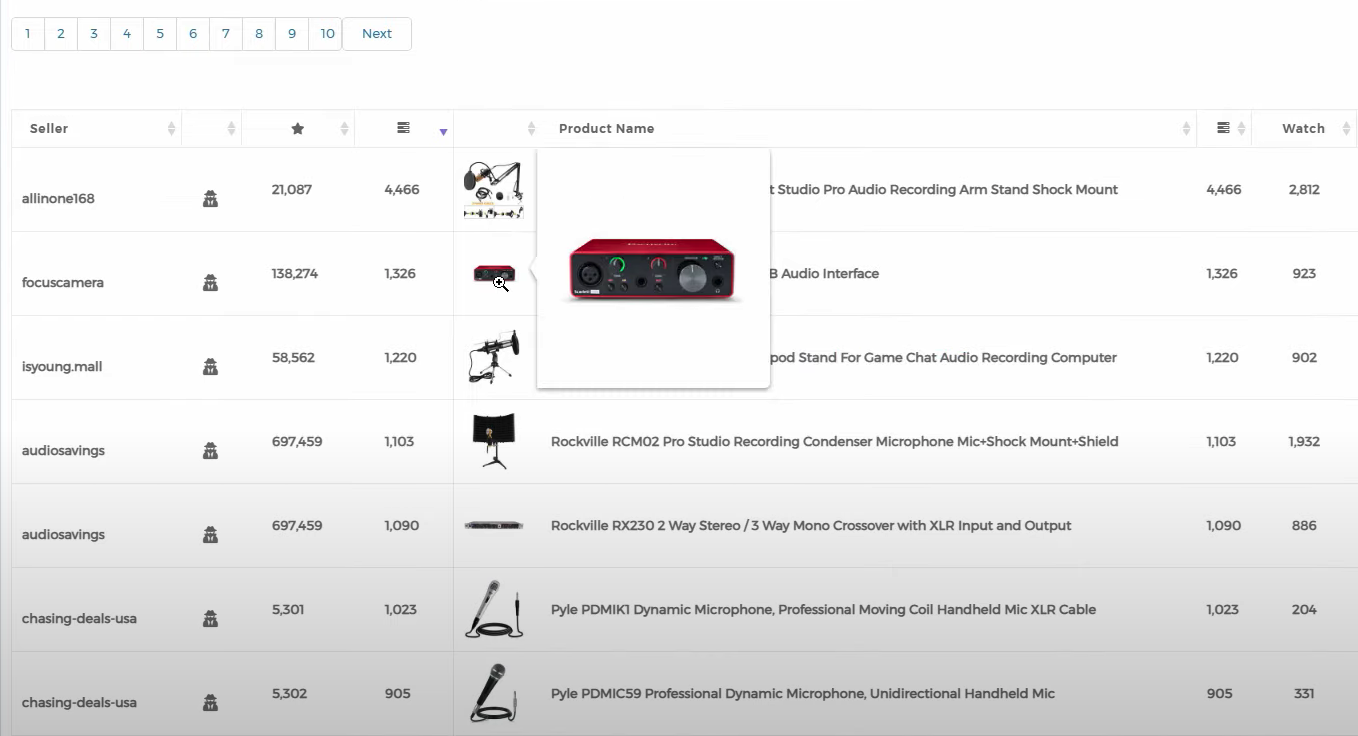Image resolution: width=1358 pixels, height=736 pixels.
Task: Sort by feedback star column arrows
Action: click(344, 128)
